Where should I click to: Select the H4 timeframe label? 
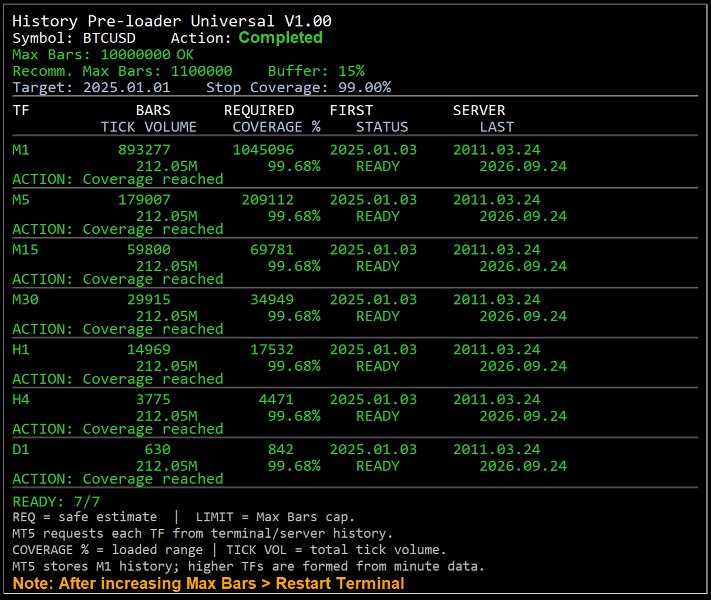pos(21,400)
